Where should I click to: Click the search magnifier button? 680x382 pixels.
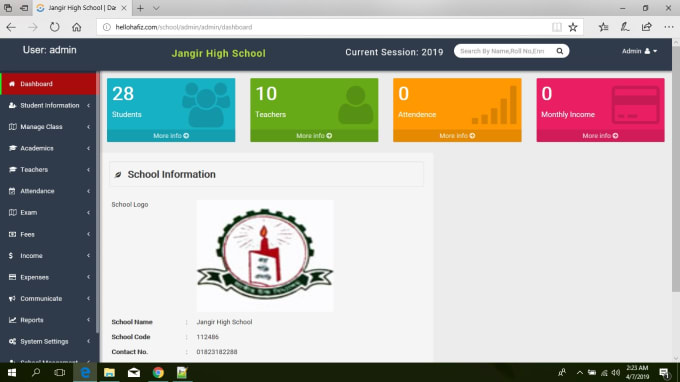coord(560,51)
